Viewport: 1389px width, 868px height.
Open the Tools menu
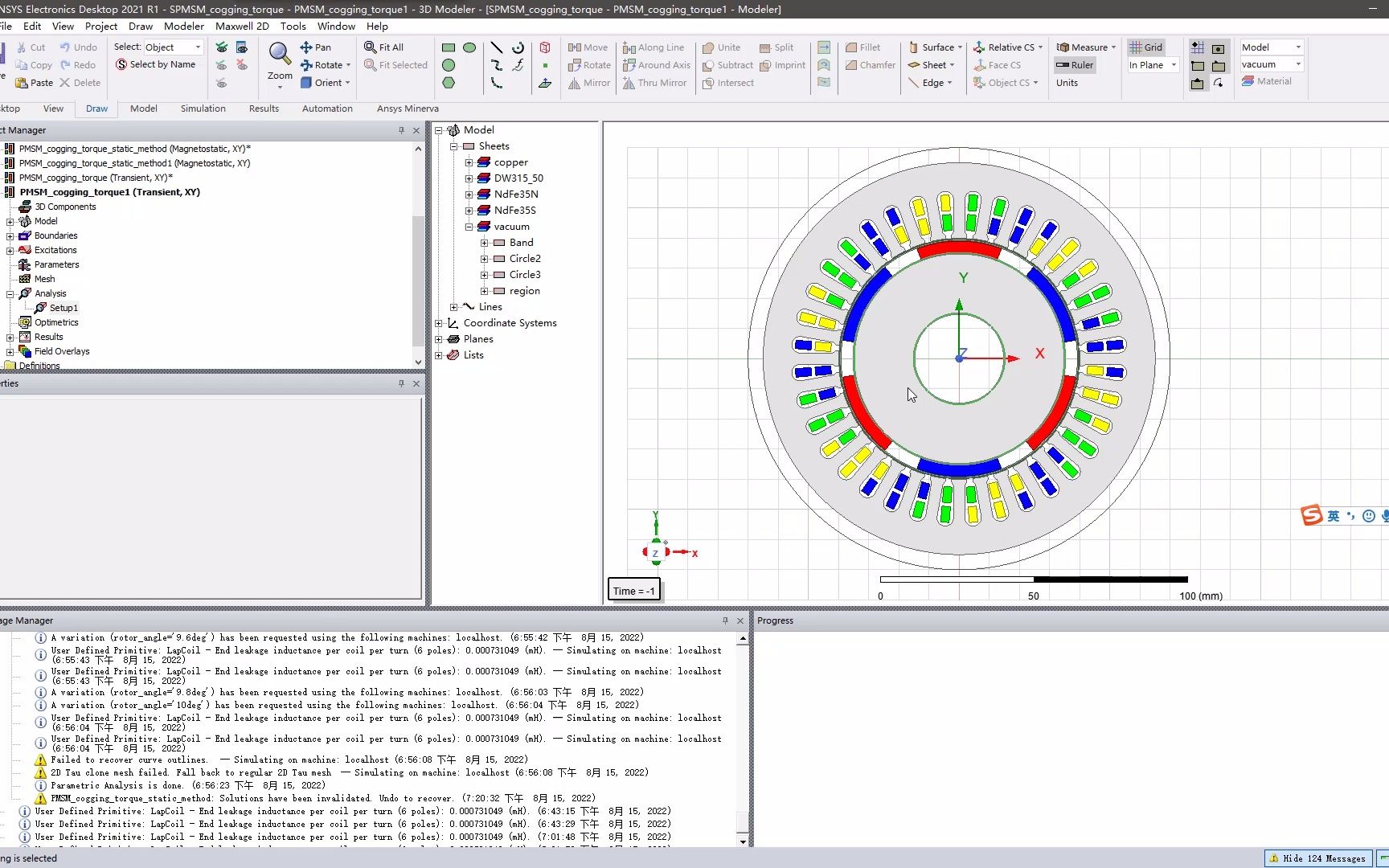click(293, 26)
